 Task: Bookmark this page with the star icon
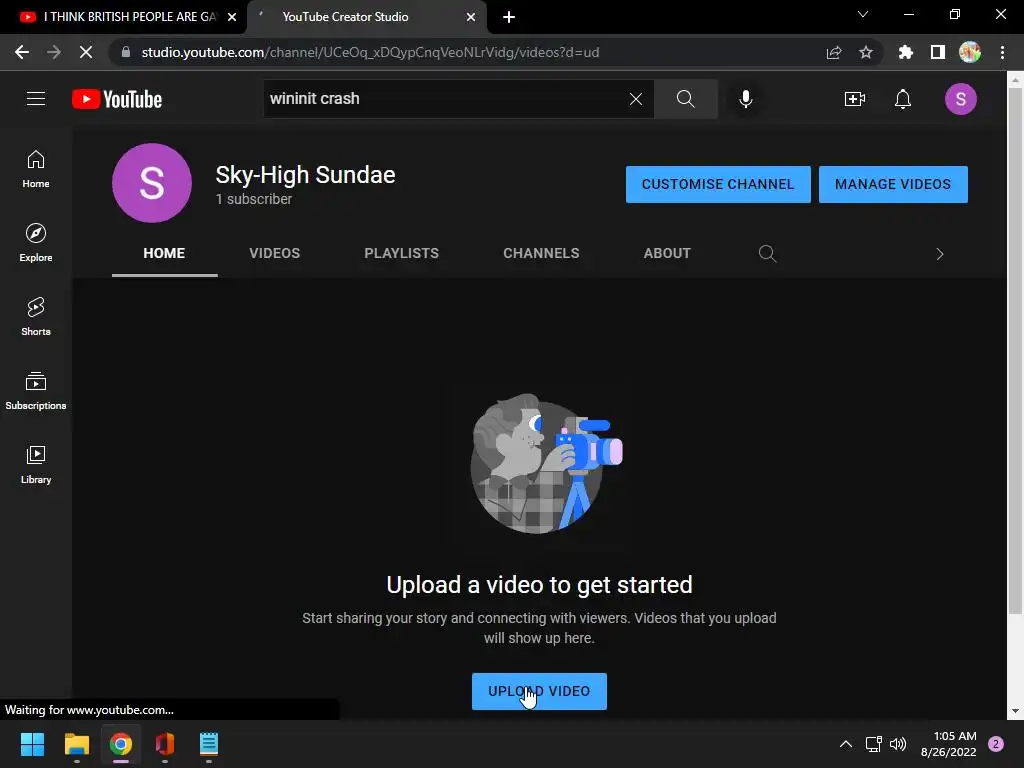(865, 52)
